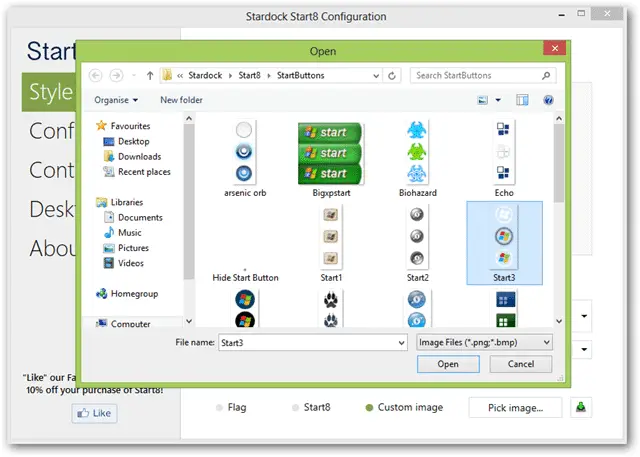Cancel the Open dialog
The height and width of the screenshot is (457, 640).
(x=521, y=364)
